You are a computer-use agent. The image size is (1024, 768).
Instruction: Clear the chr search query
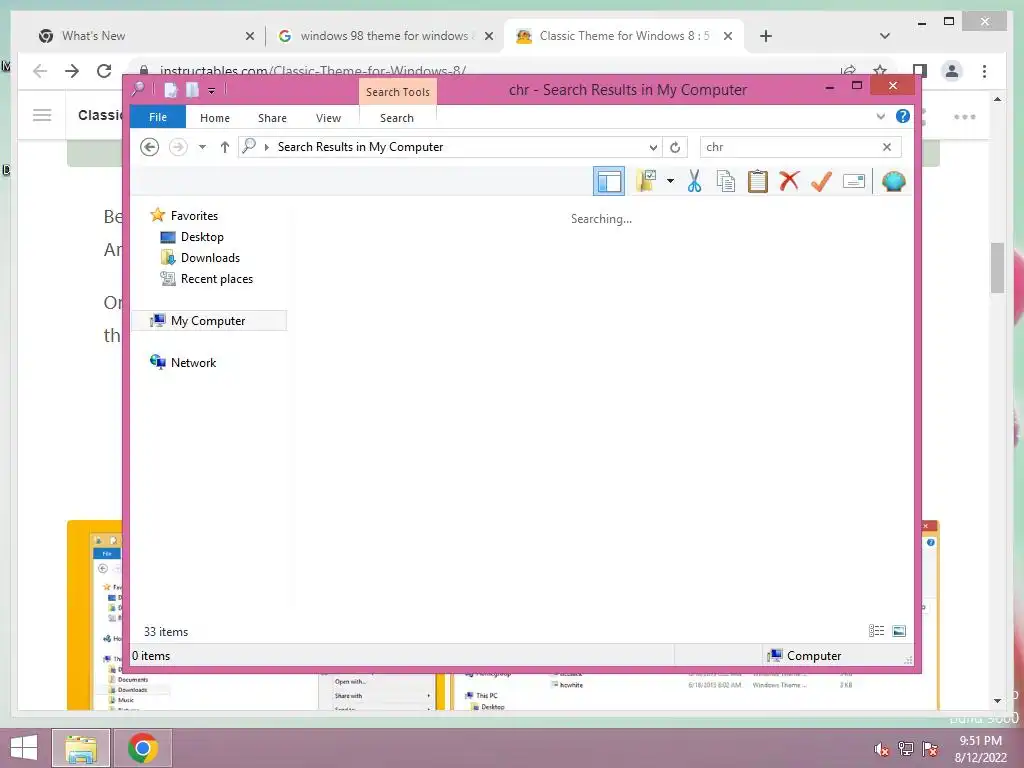point(887,147)
